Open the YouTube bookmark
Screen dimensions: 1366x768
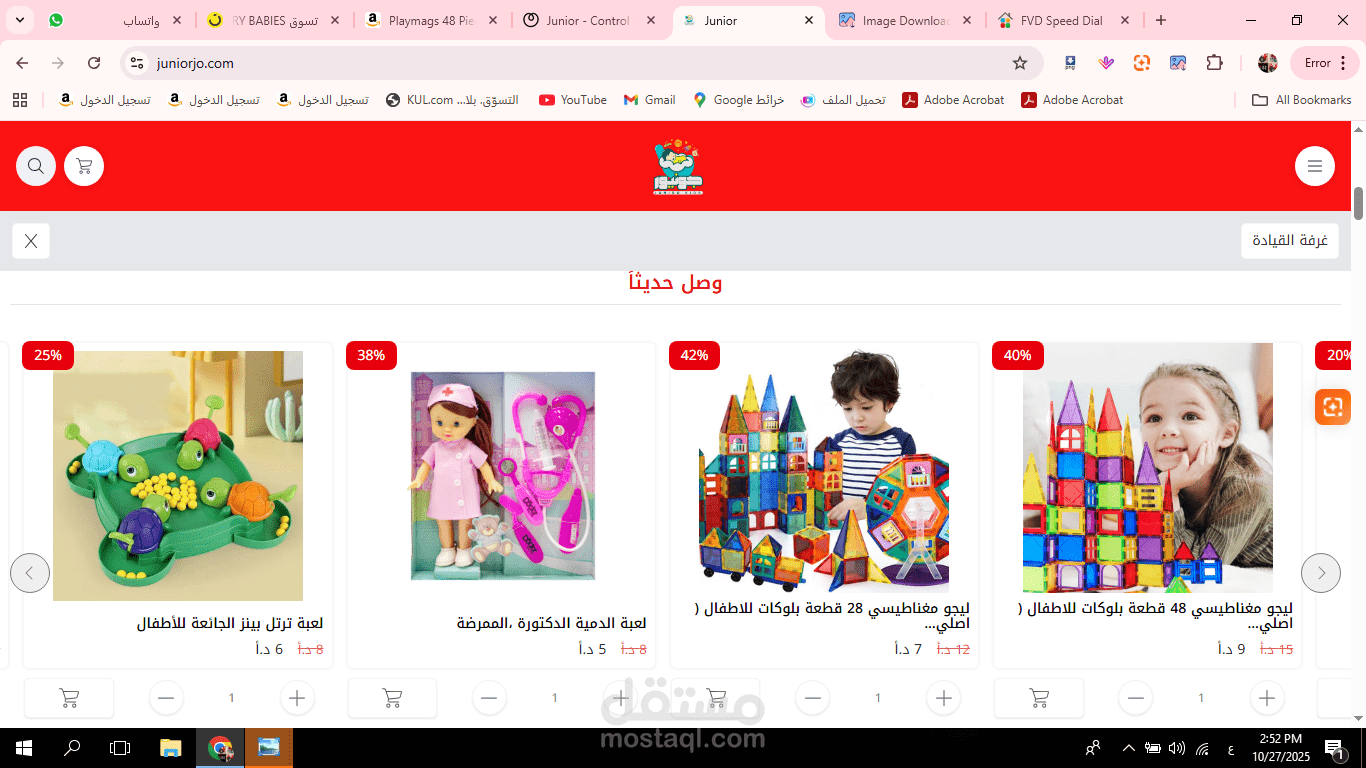point(573,100)
